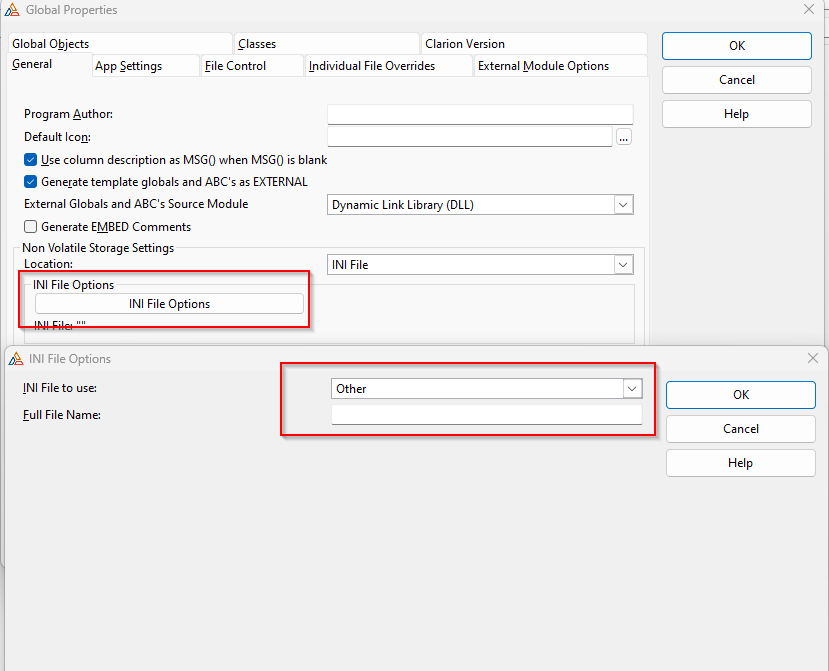Select the Individual File Overrides tab
Screen dimensions: 829x671
372,66
